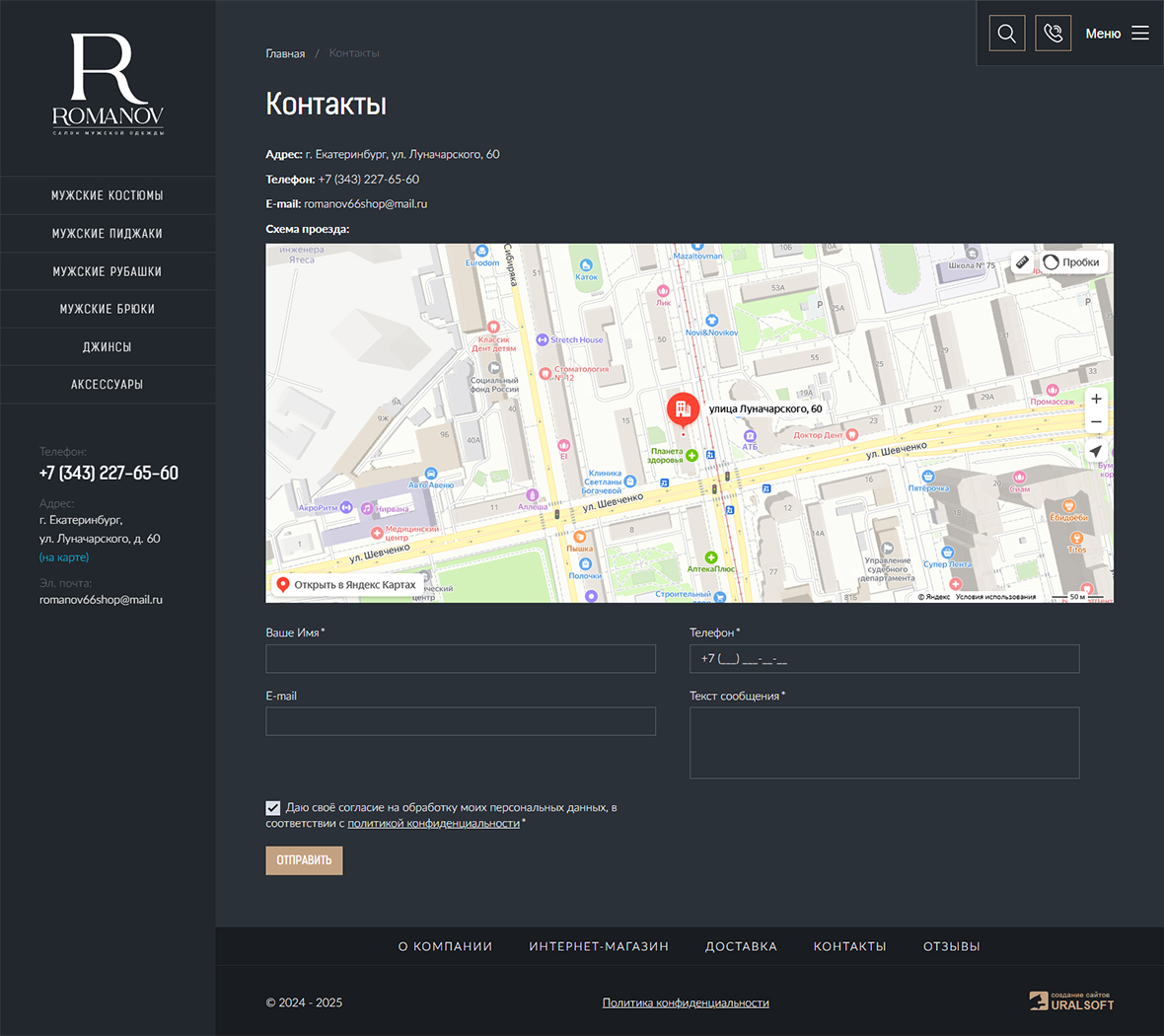1164x1036 pixels.
Task: Open Мужские костюмы category
Action: 108,195
